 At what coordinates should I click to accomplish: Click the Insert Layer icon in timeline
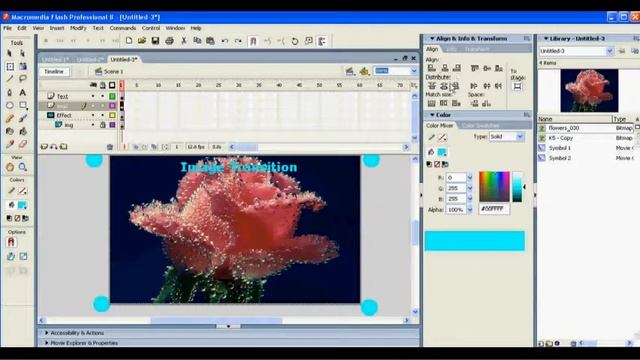pos(44,147)
